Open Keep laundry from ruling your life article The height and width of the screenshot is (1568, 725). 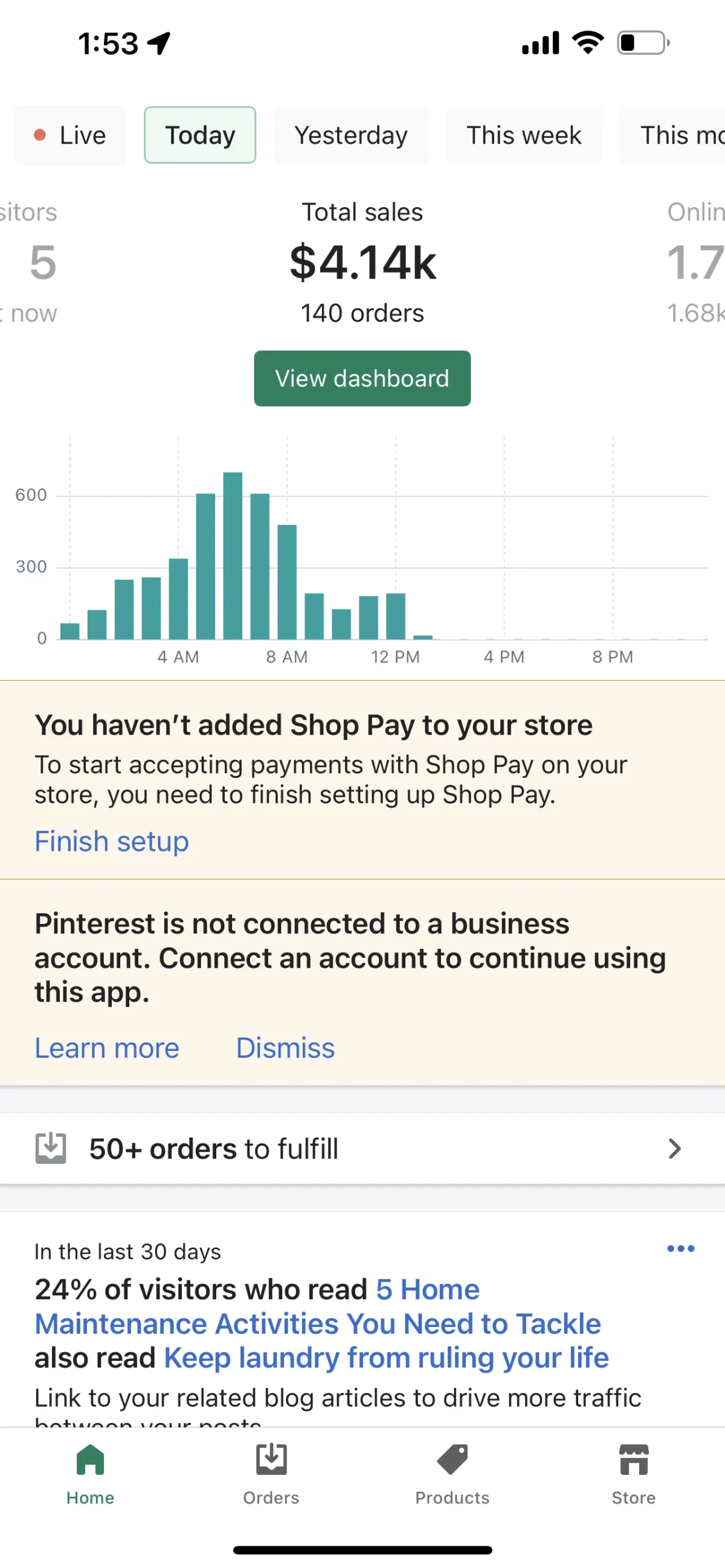click(x=387, y=1358)
